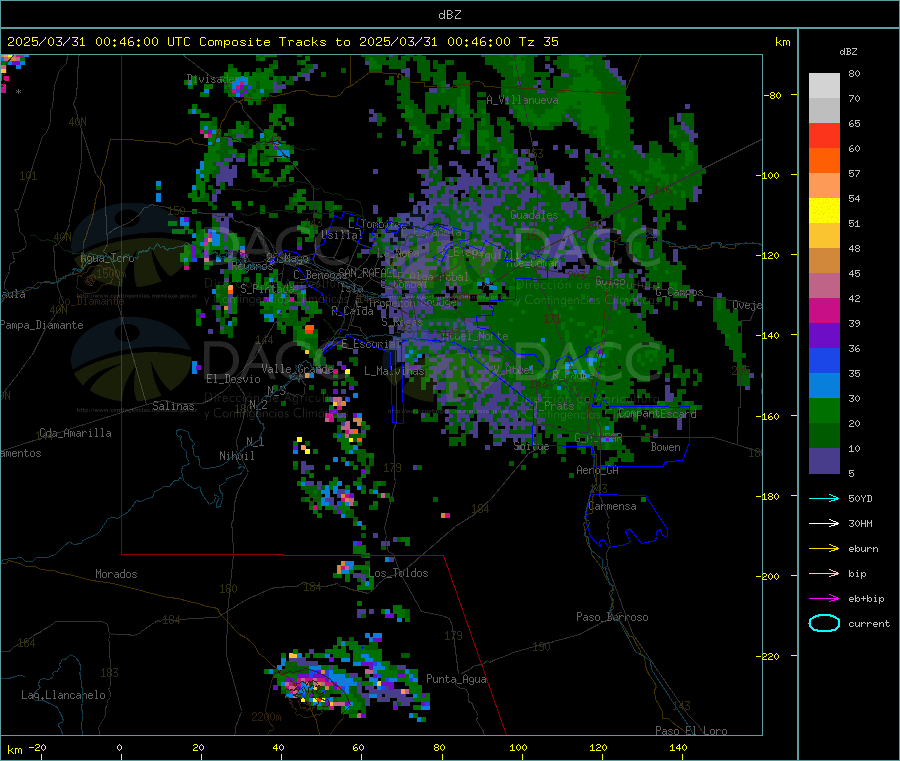The height and width of the screenshot is (761, 900).
Task: Click the Bowen map label
Action: pos(665,447)
